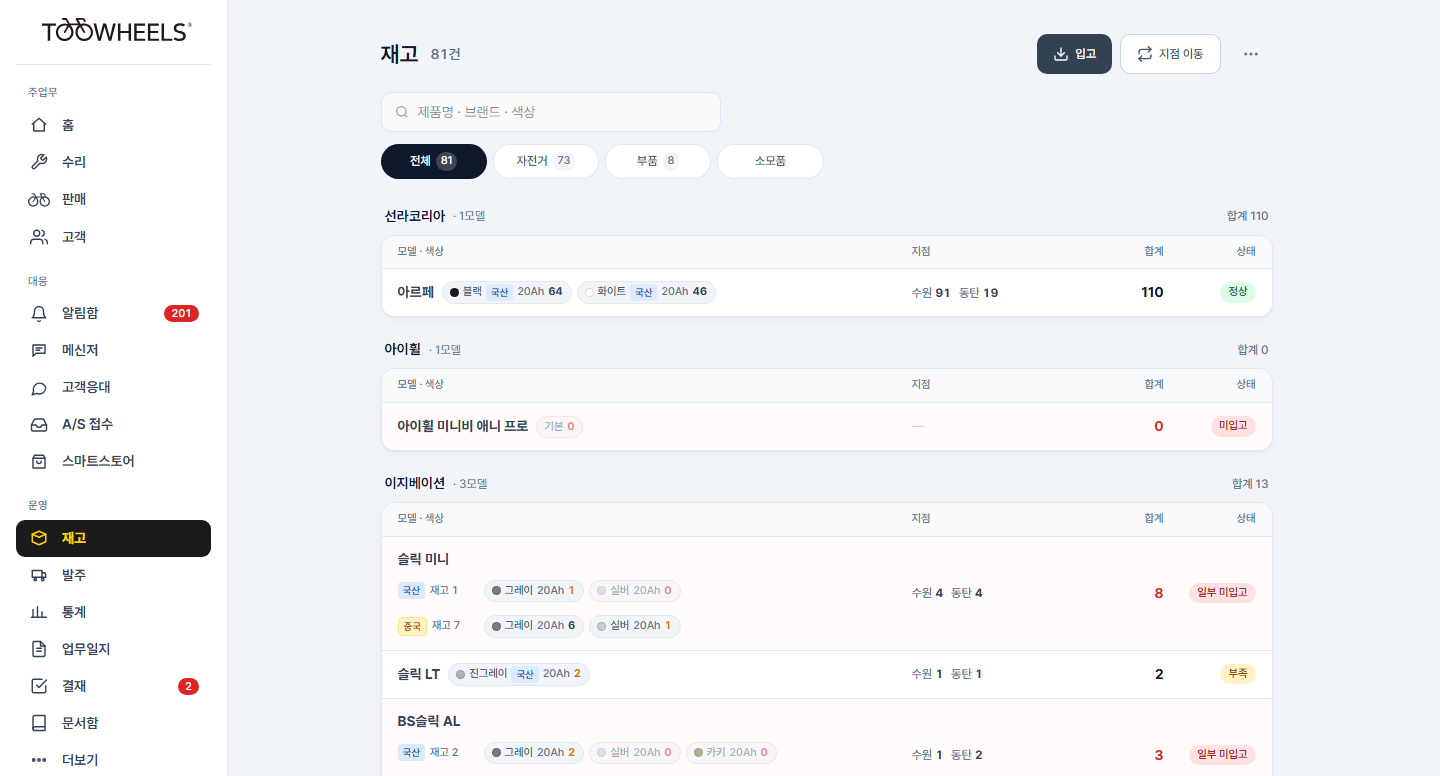Image resolution: width=1440 pixels, height=776 pixels.
Task: Click the wrench icon for 수리
Action: (x=39, y=162)
